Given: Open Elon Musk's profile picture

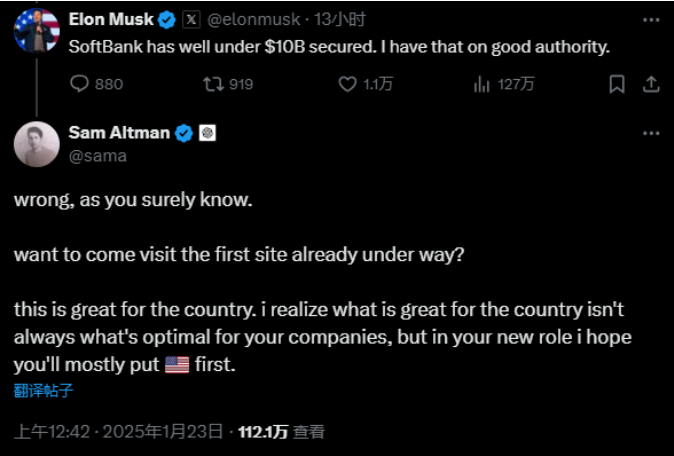Looking at the screenshot, I should pyautogui.click(x=37, y=30).
